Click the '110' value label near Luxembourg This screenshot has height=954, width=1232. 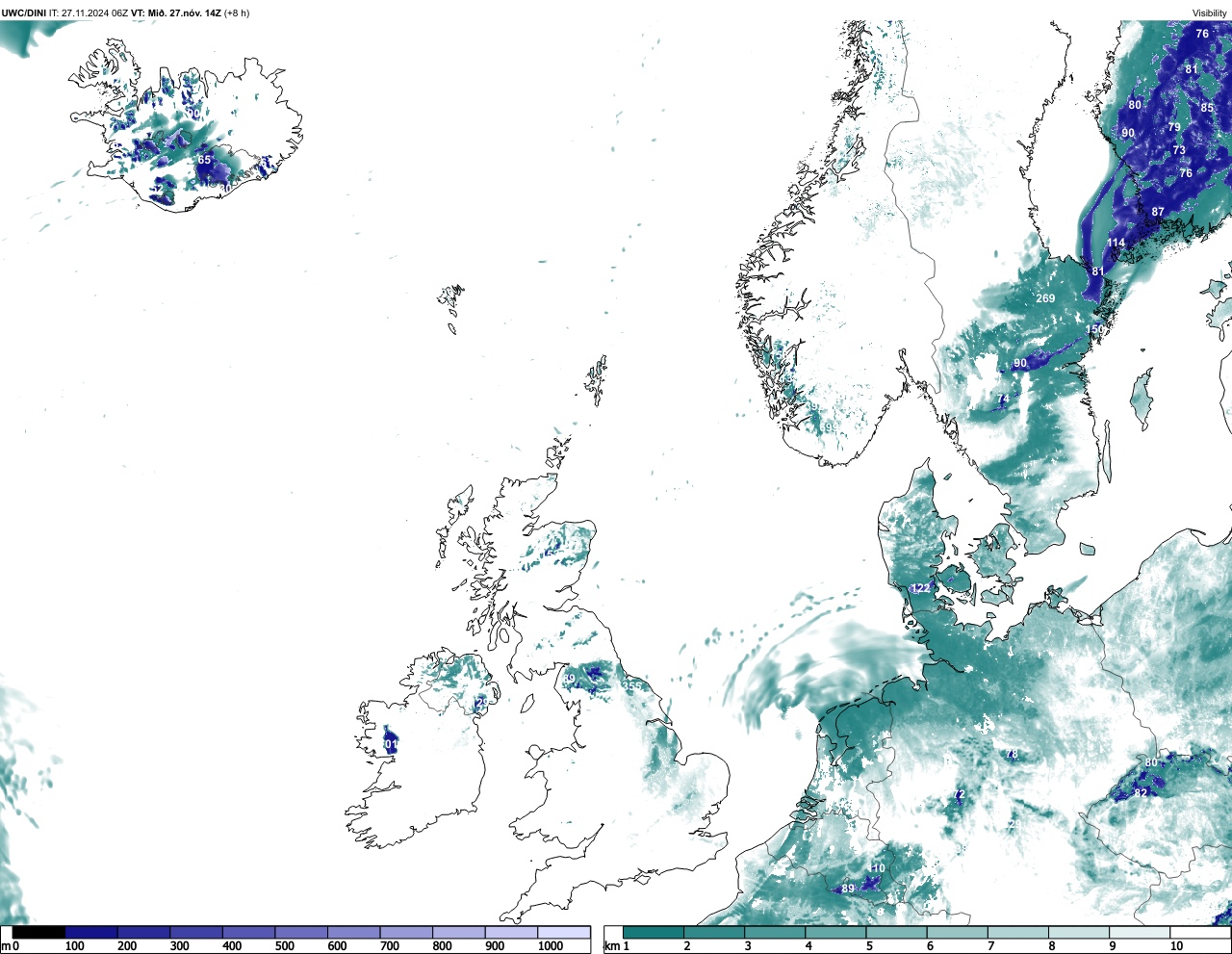pos(876,869)
